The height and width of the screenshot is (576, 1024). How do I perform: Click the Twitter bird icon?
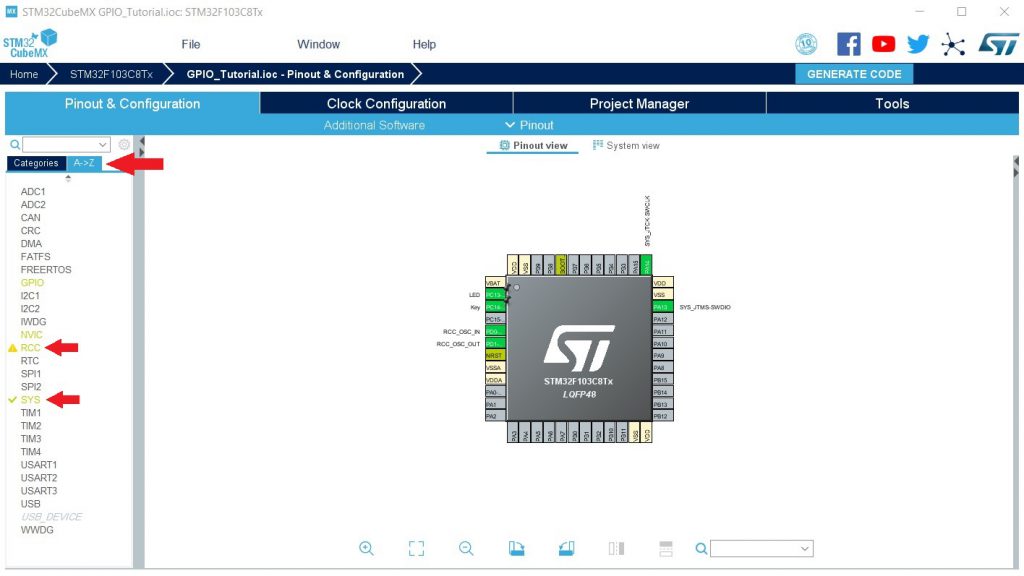(x=917, y=44)
